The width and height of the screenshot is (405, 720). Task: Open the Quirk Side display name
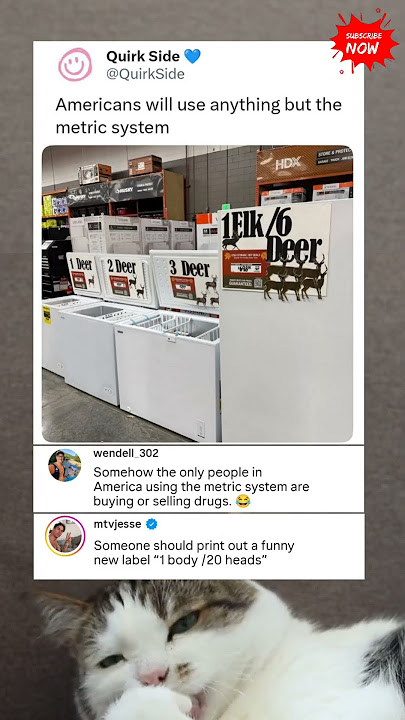[x=143, y=56]
